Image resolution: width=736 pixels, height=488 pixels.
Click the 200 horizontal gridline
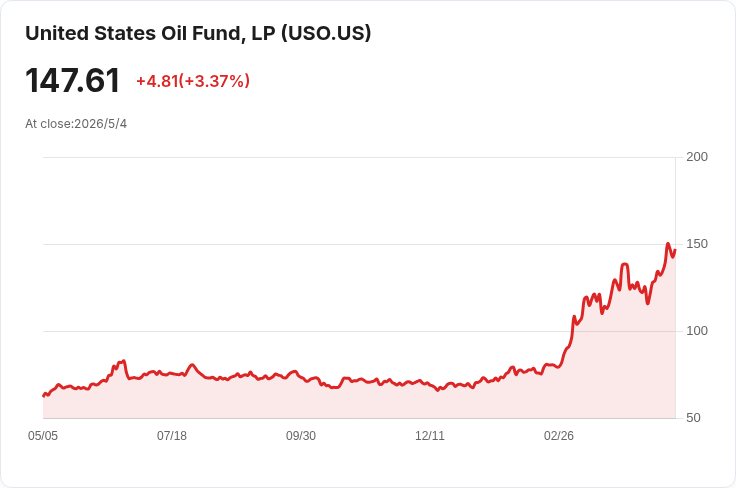(x=360, y=157)
